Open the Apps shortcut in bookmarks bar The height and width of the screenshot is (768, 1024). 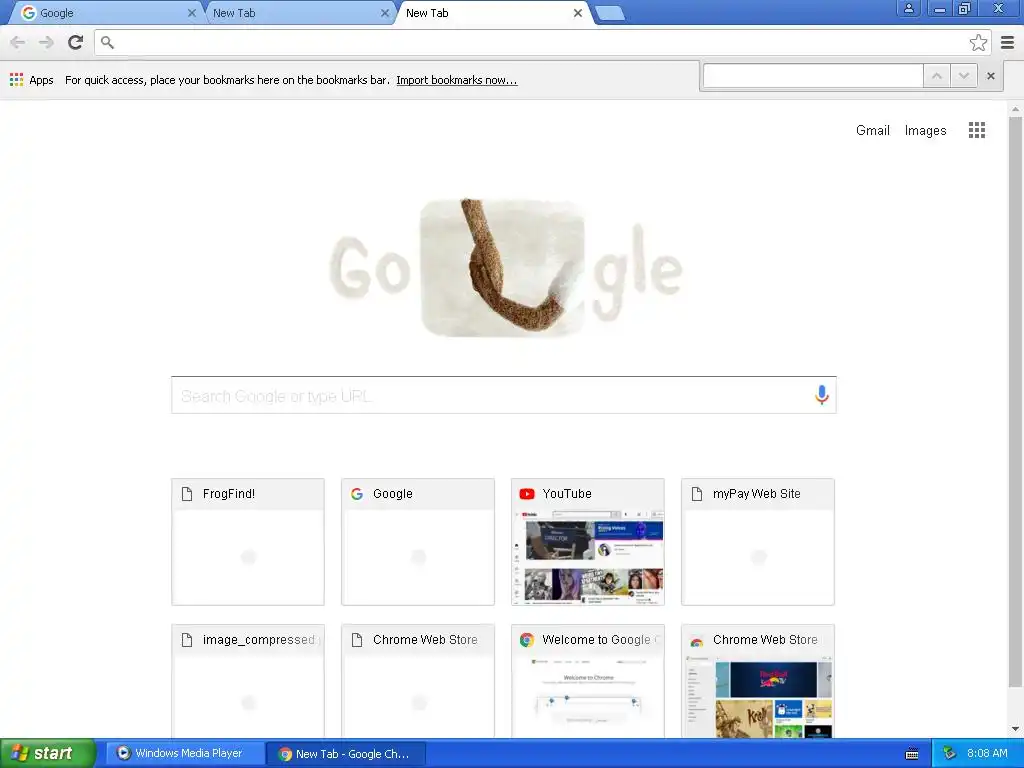(31, 80)
